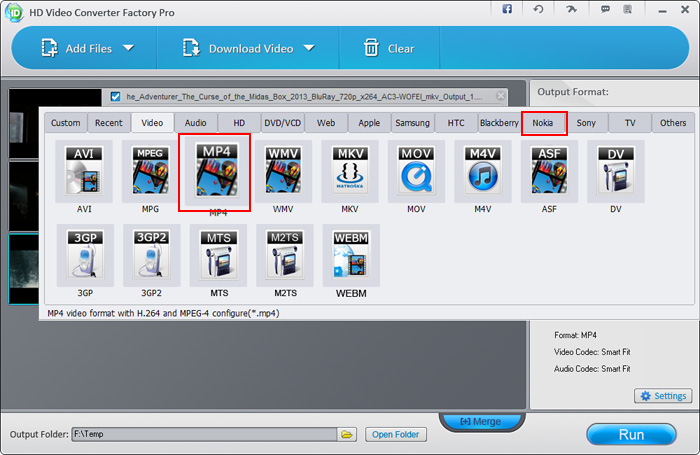Image resolution: width=700 pixels, height=455 pixels.
Task: Click the video file name text
Action: [304, 96]
